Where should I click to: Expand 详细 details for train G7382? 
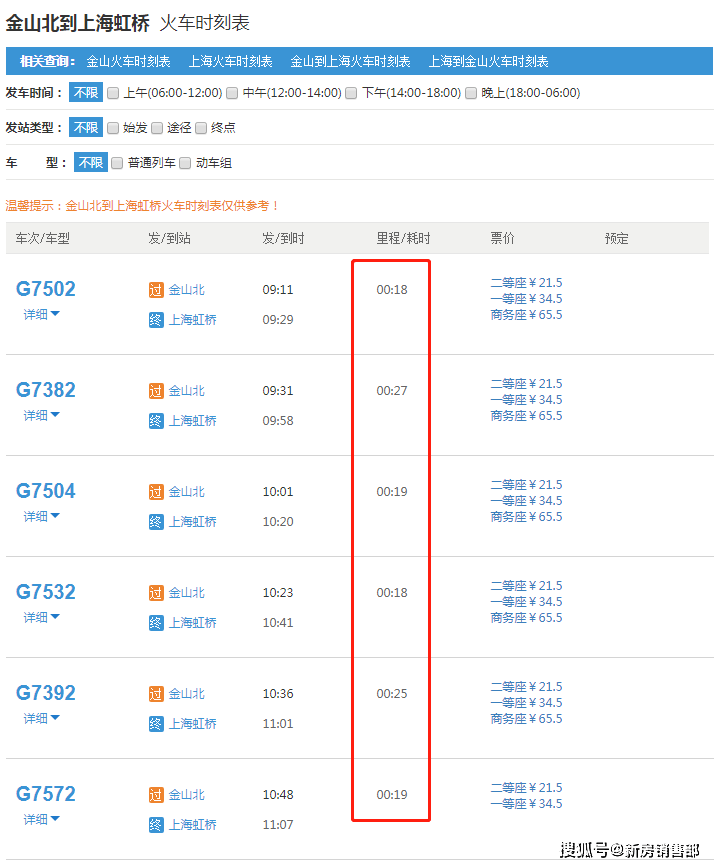pyautogui.click(x=41, y=415)
